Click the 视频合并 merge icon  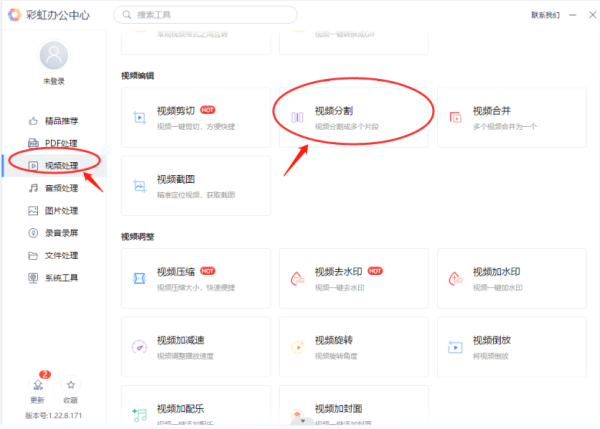[x=455, y=117]
